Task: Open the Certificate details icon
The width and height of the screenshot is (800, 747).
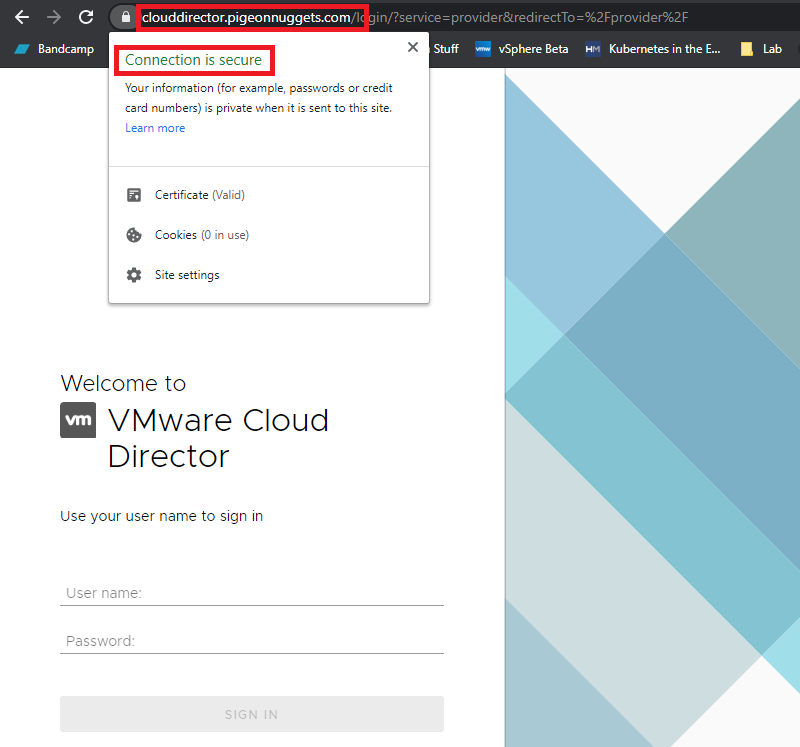Action: click(x=134, y=194)
